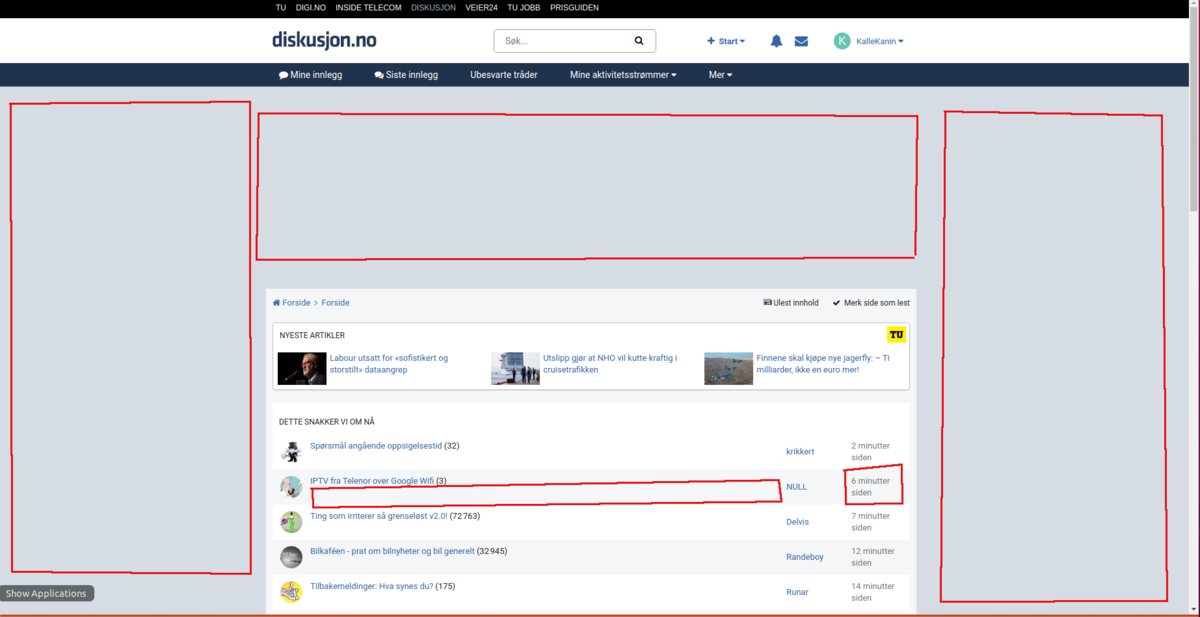1200x617 pixels.
Task: Click the search magnifier icon
Action: pyautogui.click(x=639, y=41)
